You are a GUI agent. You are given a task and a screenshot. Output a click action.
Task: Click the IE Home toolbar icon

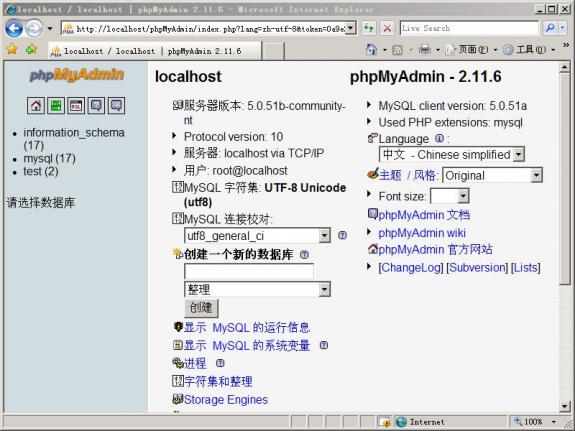point(371,50)
